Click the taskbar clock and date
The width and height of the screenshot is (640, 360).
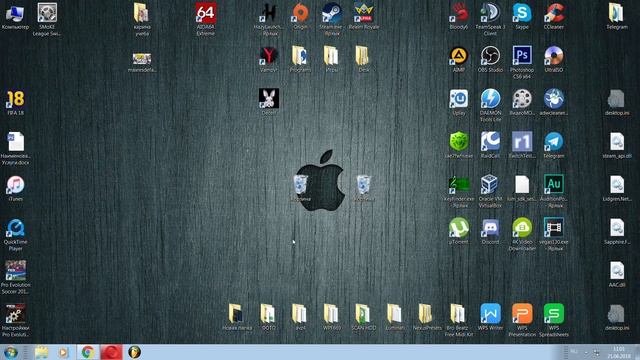pos(619,353)
